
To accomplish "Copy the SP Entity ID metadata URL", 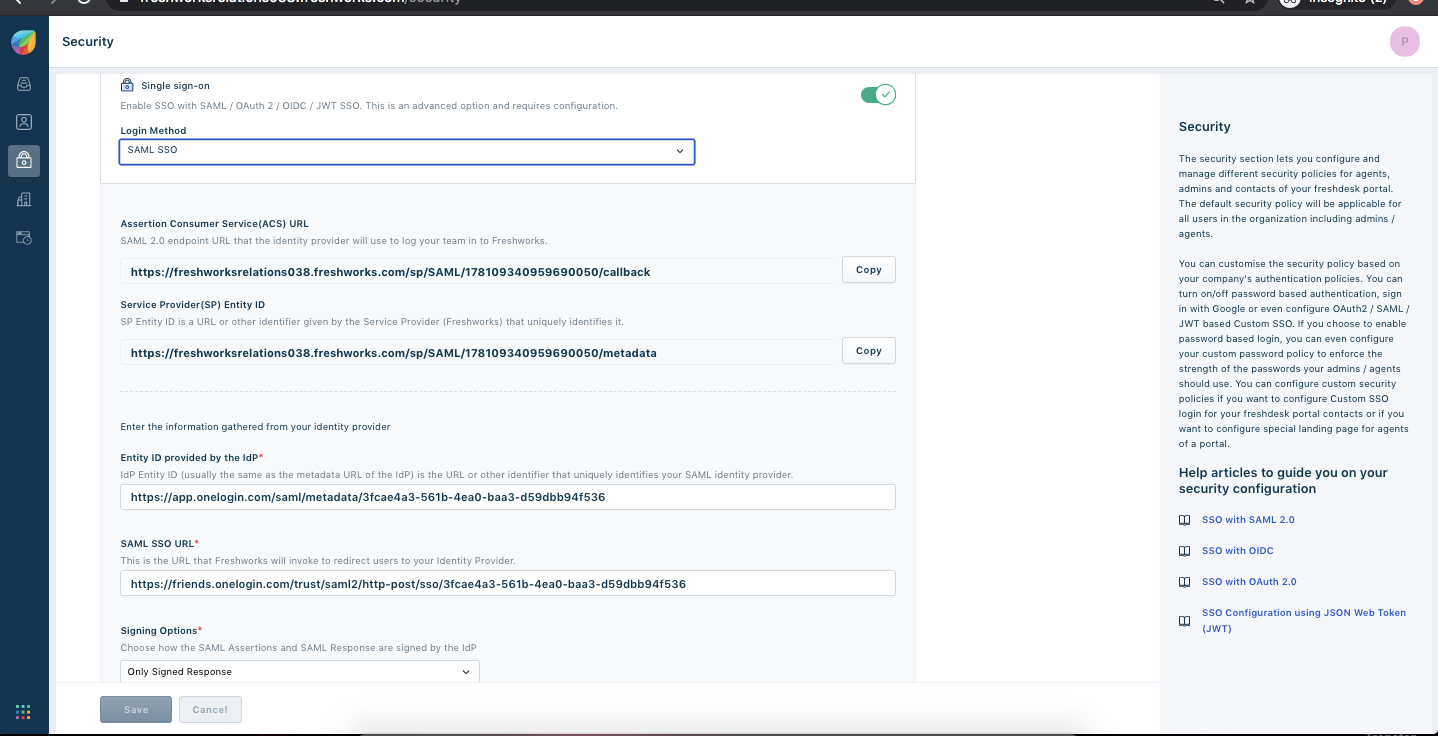I will [869, 351].
